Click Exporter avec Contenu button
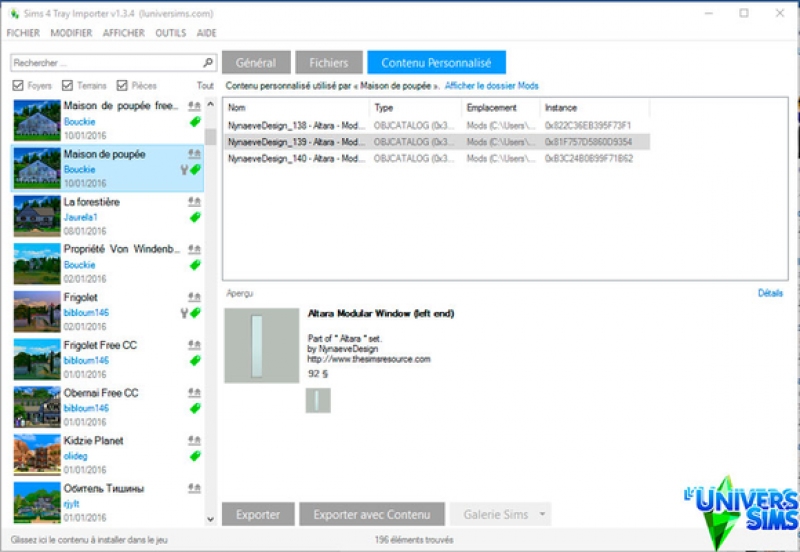 click(x=372, y=514)
